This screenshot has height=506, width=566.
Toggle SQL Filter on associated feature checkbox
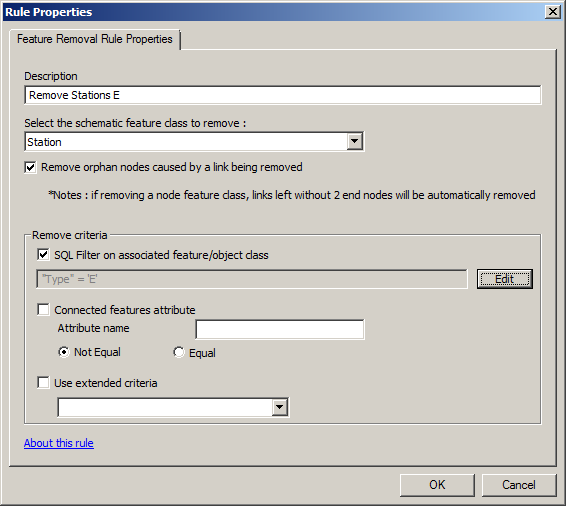[x=43, y=255]
